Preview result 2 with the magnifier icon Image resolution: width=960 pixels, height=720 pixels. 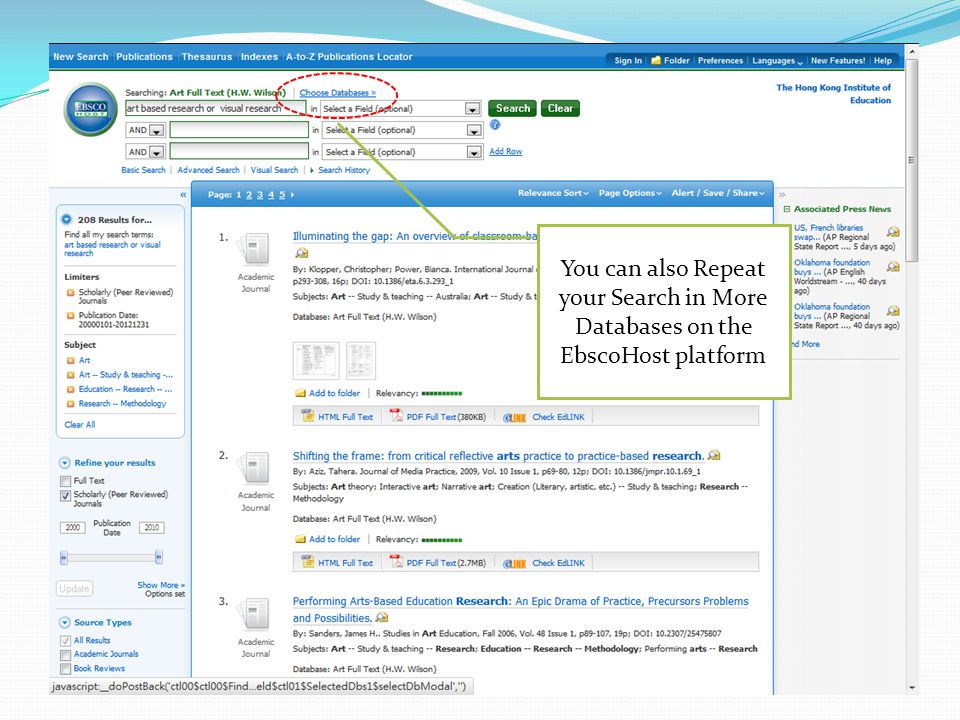714,455
